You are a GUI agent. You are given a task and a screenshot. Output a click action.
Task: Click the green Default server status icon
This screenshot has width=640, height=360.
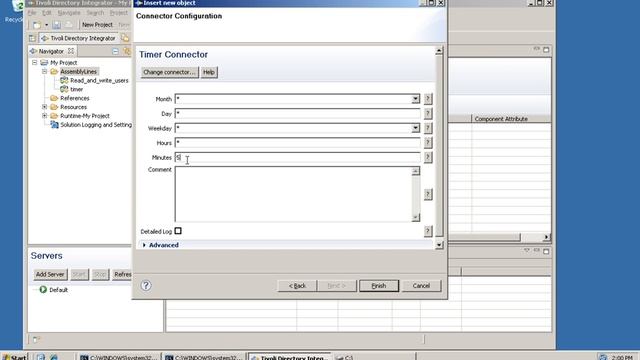click(43, 289)
